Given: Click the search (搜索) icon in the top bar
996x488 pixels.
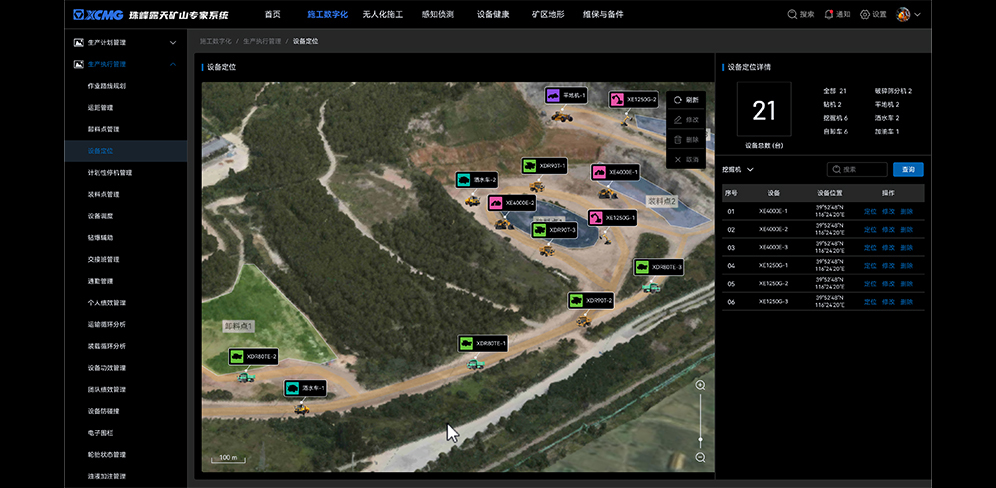Looking at the screenshot, I should click(x=793, y=14).
